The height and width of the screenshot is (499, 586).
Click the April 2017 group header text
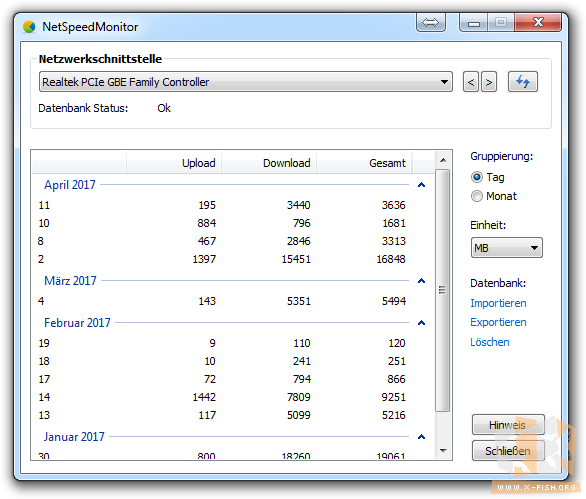(70, 185)
